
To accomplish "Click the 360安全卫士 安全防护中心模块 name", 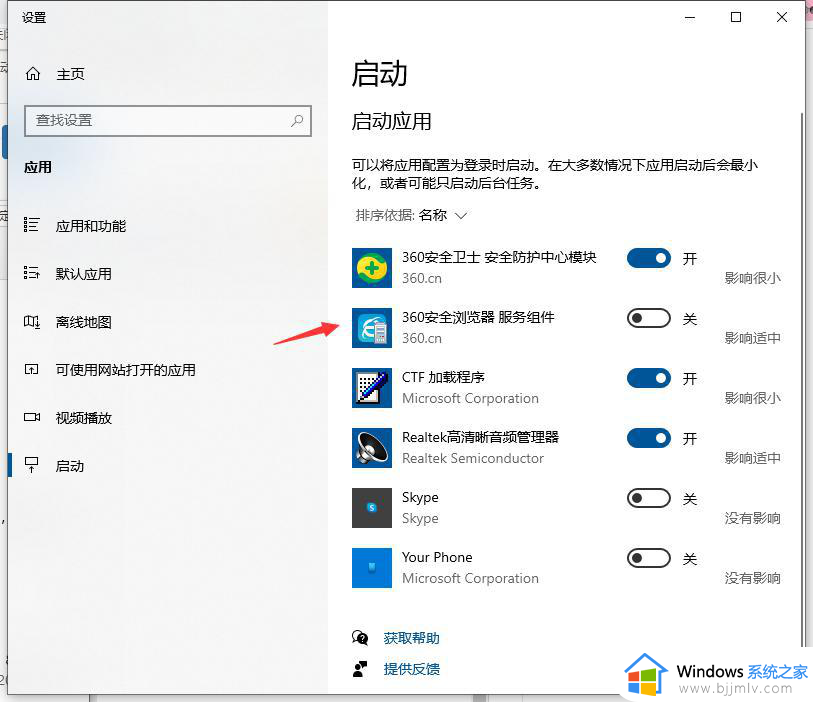I will [x=499, y=257].
